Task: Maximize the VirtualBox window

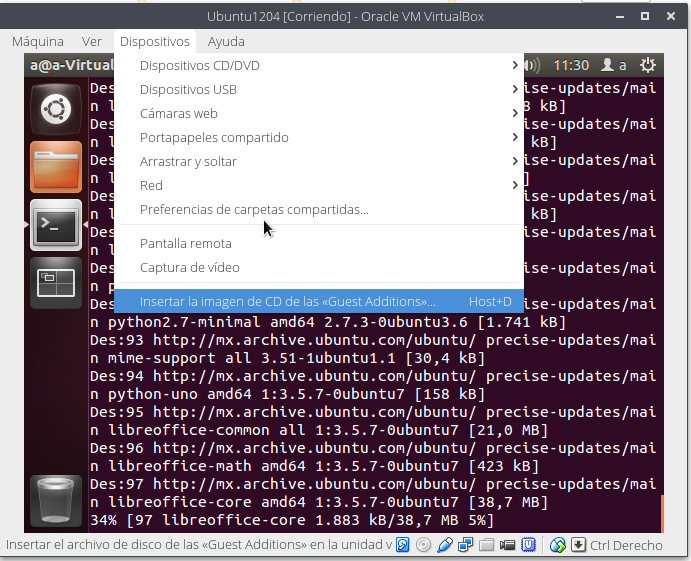Action: click(645, 16)
